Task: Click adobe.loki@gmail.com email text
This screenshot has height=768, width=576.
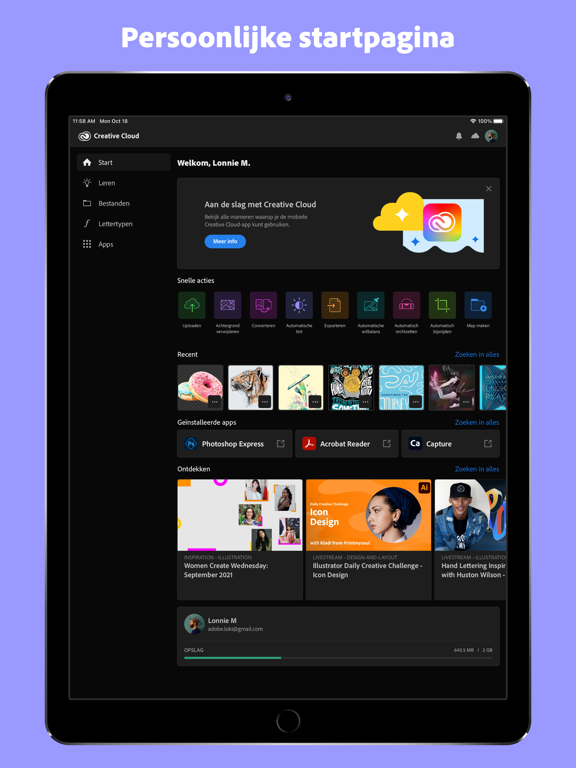Action: [235, 629]
